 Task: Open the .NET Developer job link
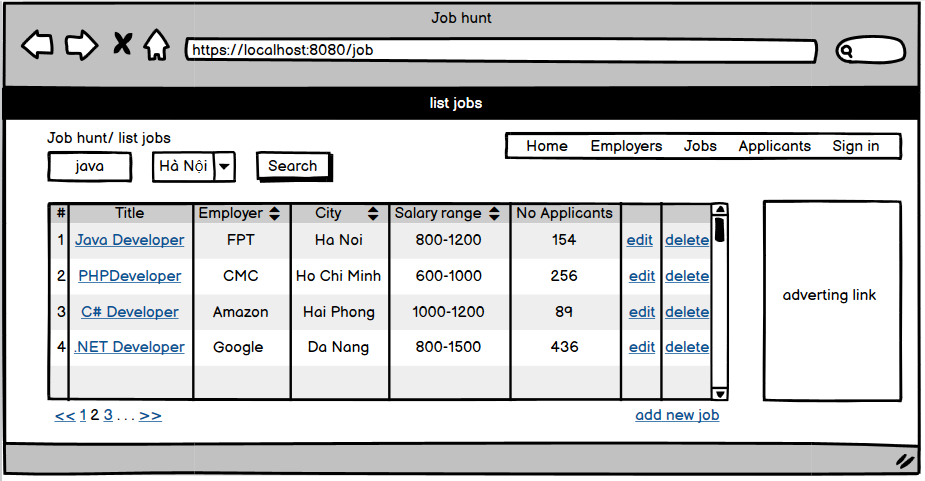[x=130, y=347]
